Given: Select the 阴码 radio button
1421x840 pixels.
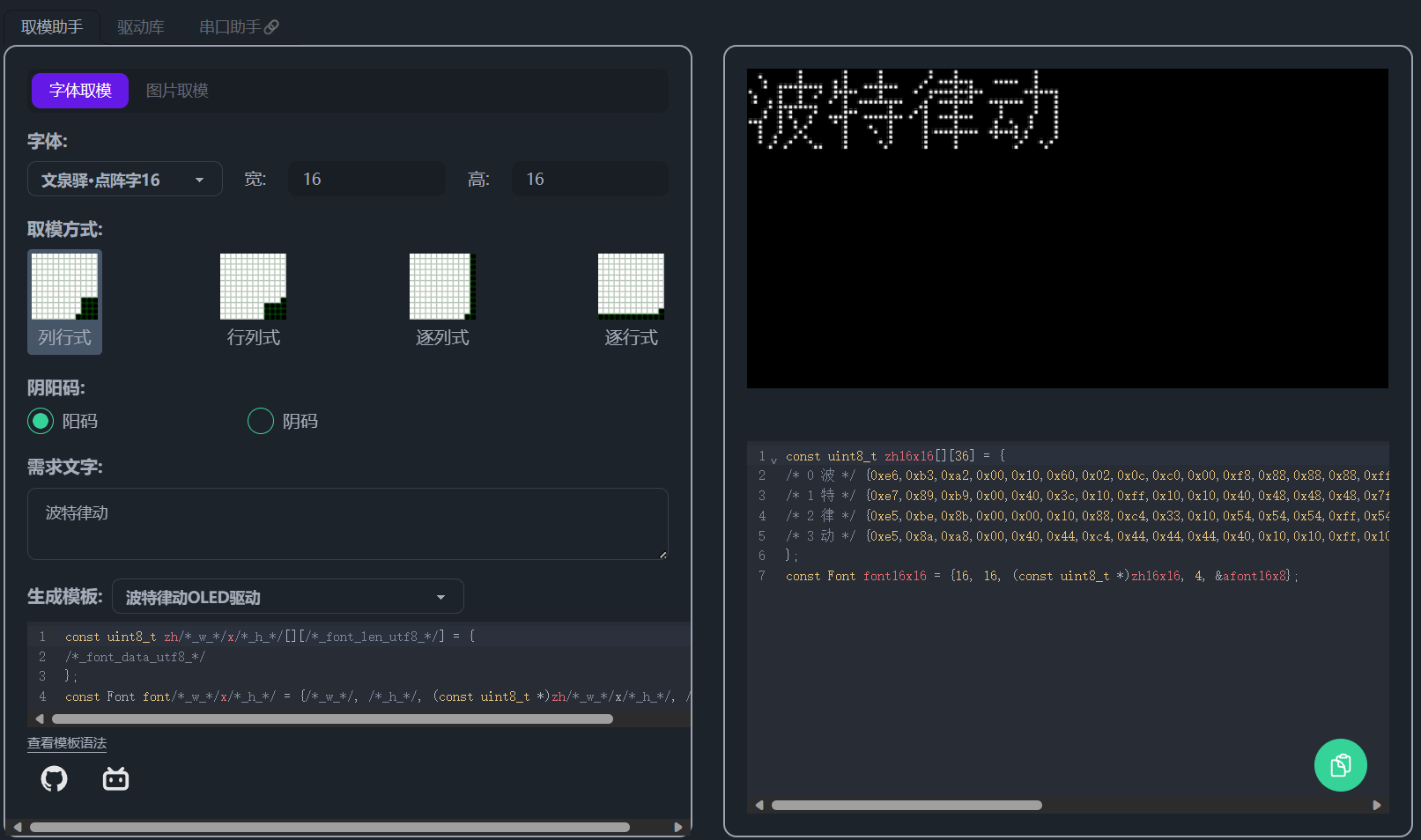Looking at the screenshot, I should 261,421.
